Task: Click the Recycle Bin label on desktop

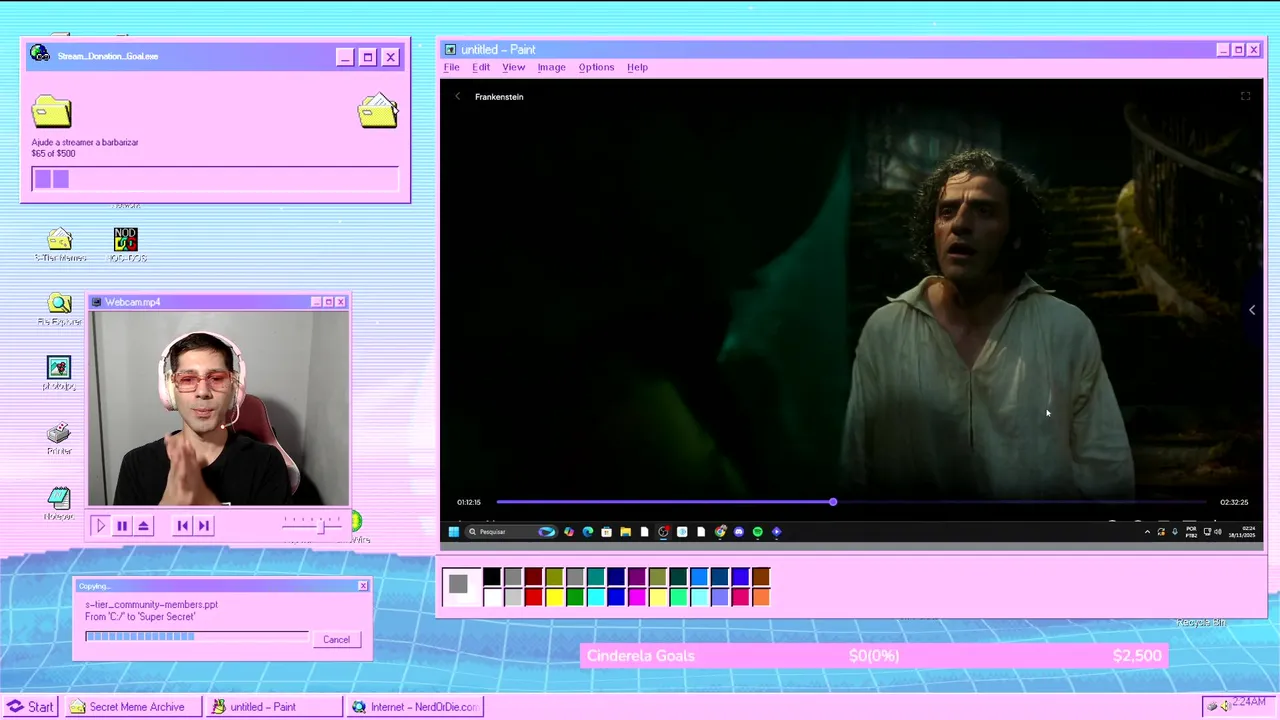Action: click(1201, 622)
